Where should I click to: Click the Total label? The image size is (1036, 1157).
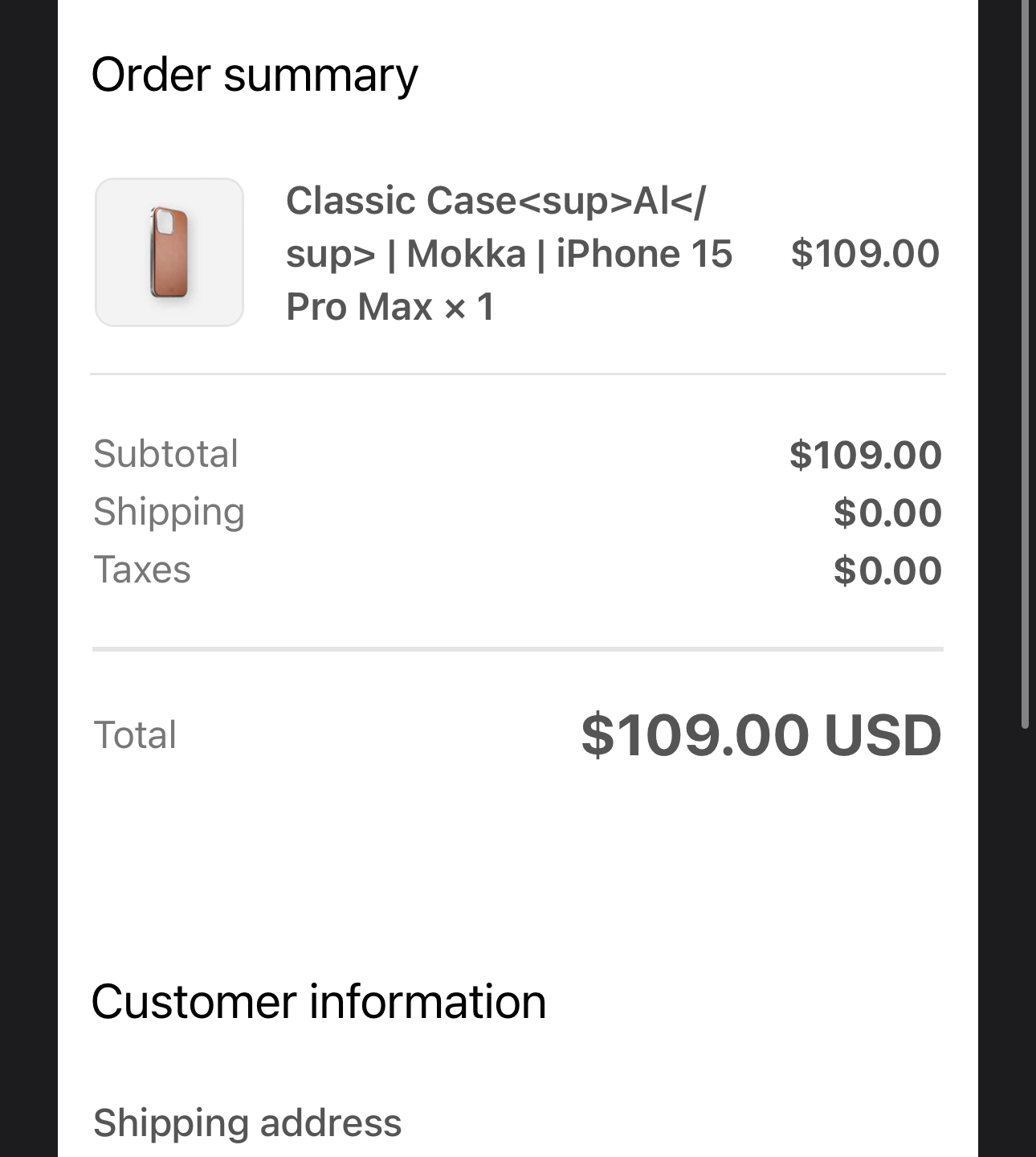click(x=135, y=734)
